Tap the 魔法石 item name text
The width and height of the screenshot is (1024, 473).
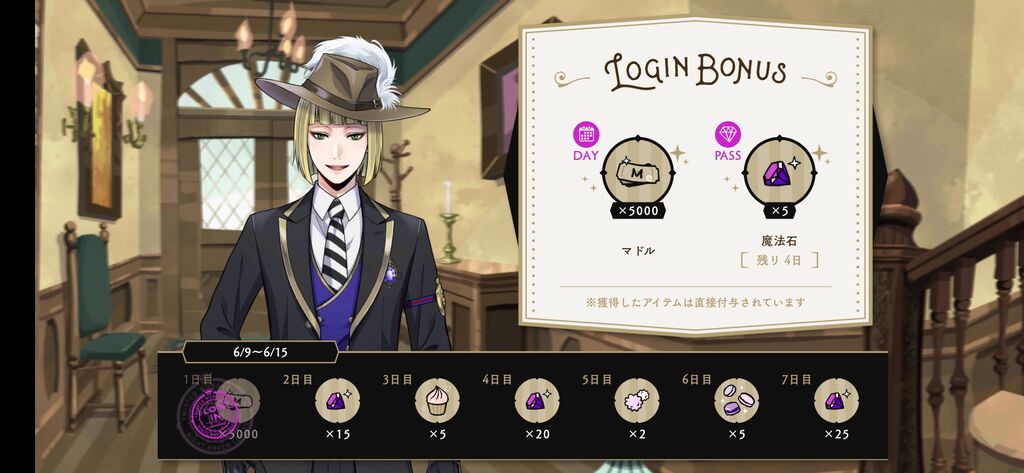click(x=779, y=241)
